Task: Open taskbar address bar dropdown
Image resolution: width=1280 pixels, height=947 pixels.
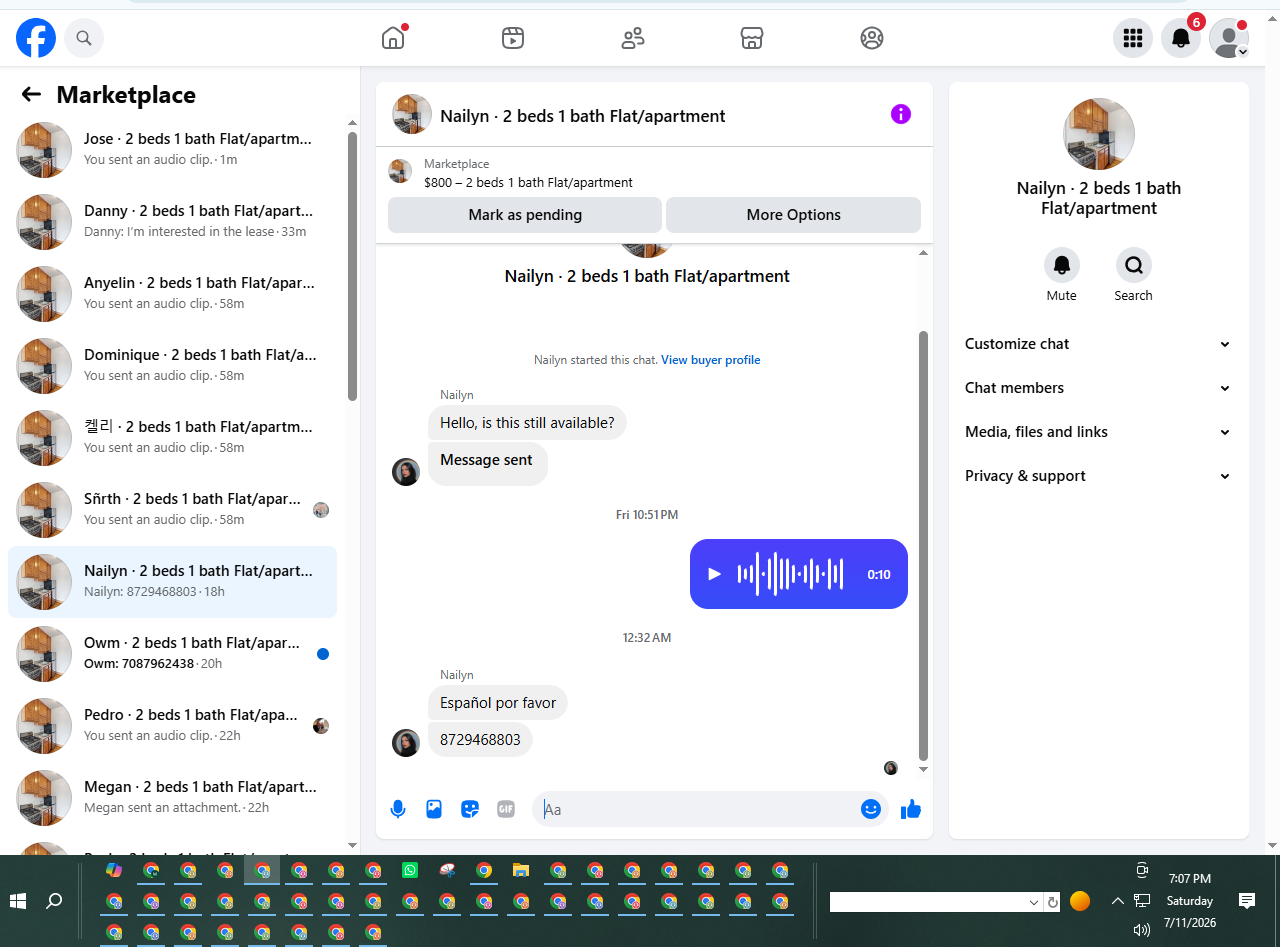Action: pos(1034,902)
